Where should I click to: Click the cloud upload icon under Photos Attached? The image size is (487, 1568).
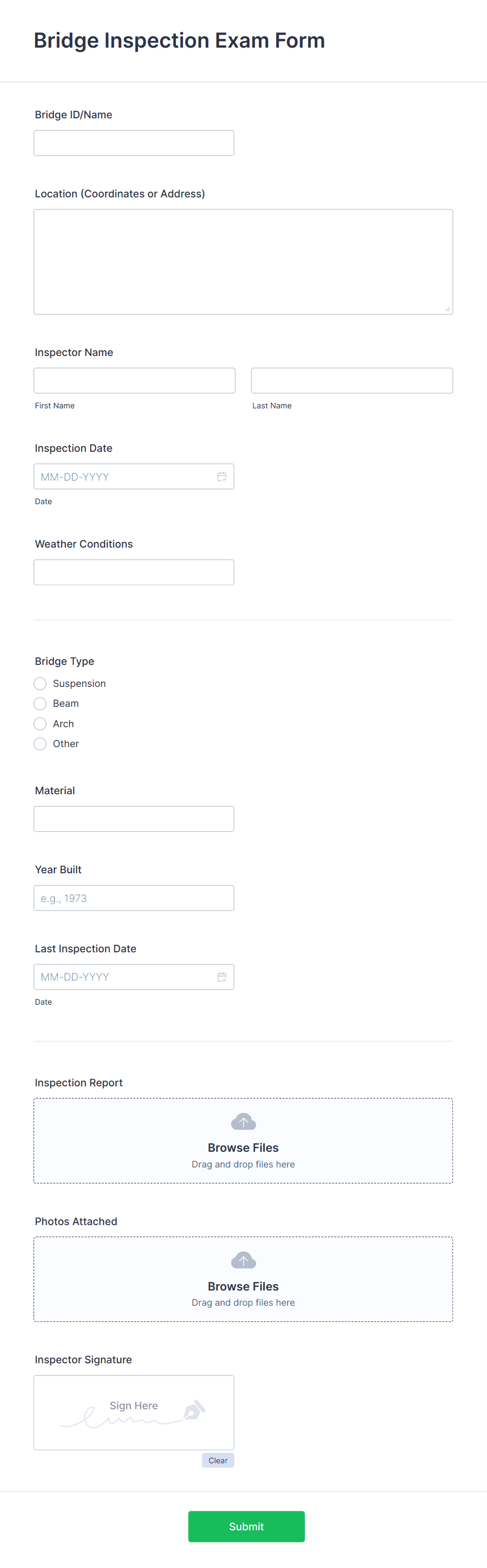(x=243, y=1260)
